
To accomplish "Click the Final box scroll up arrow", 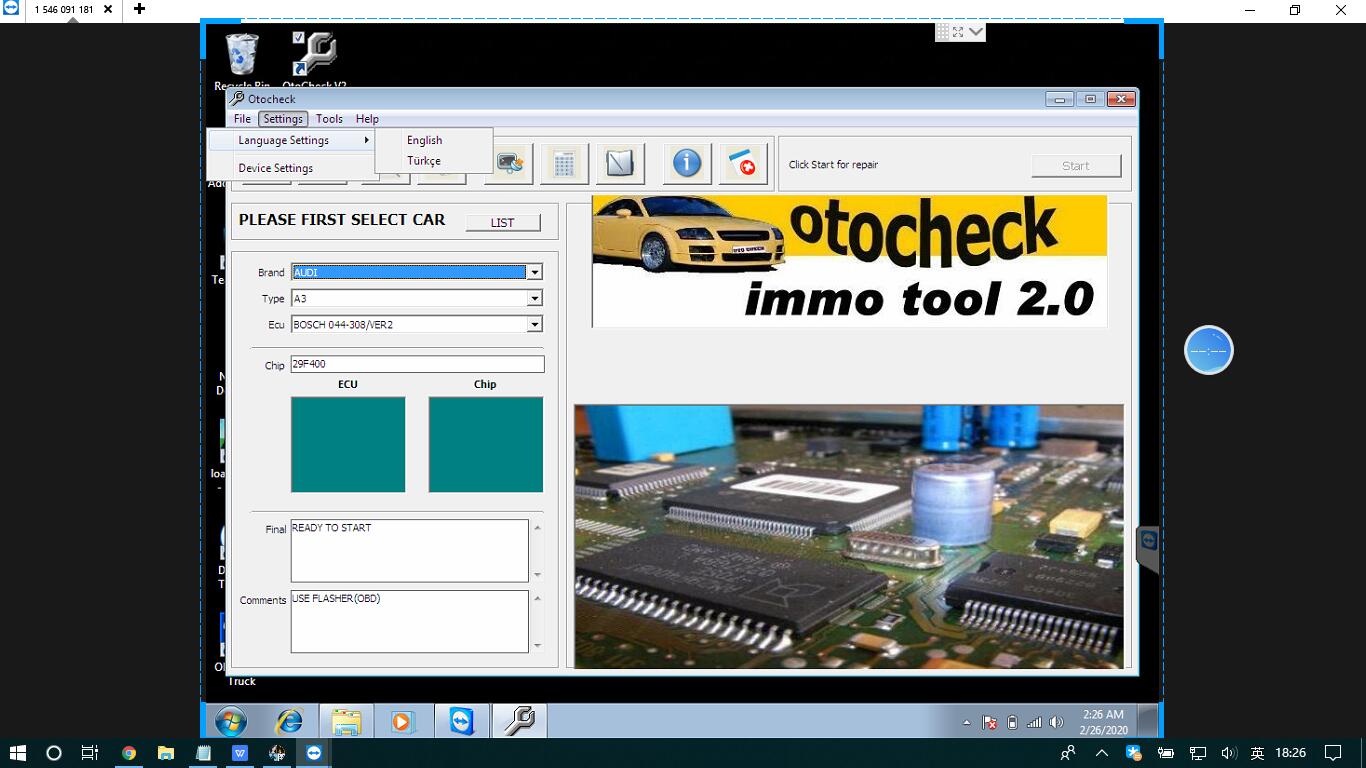I will [x=537, y=528].
